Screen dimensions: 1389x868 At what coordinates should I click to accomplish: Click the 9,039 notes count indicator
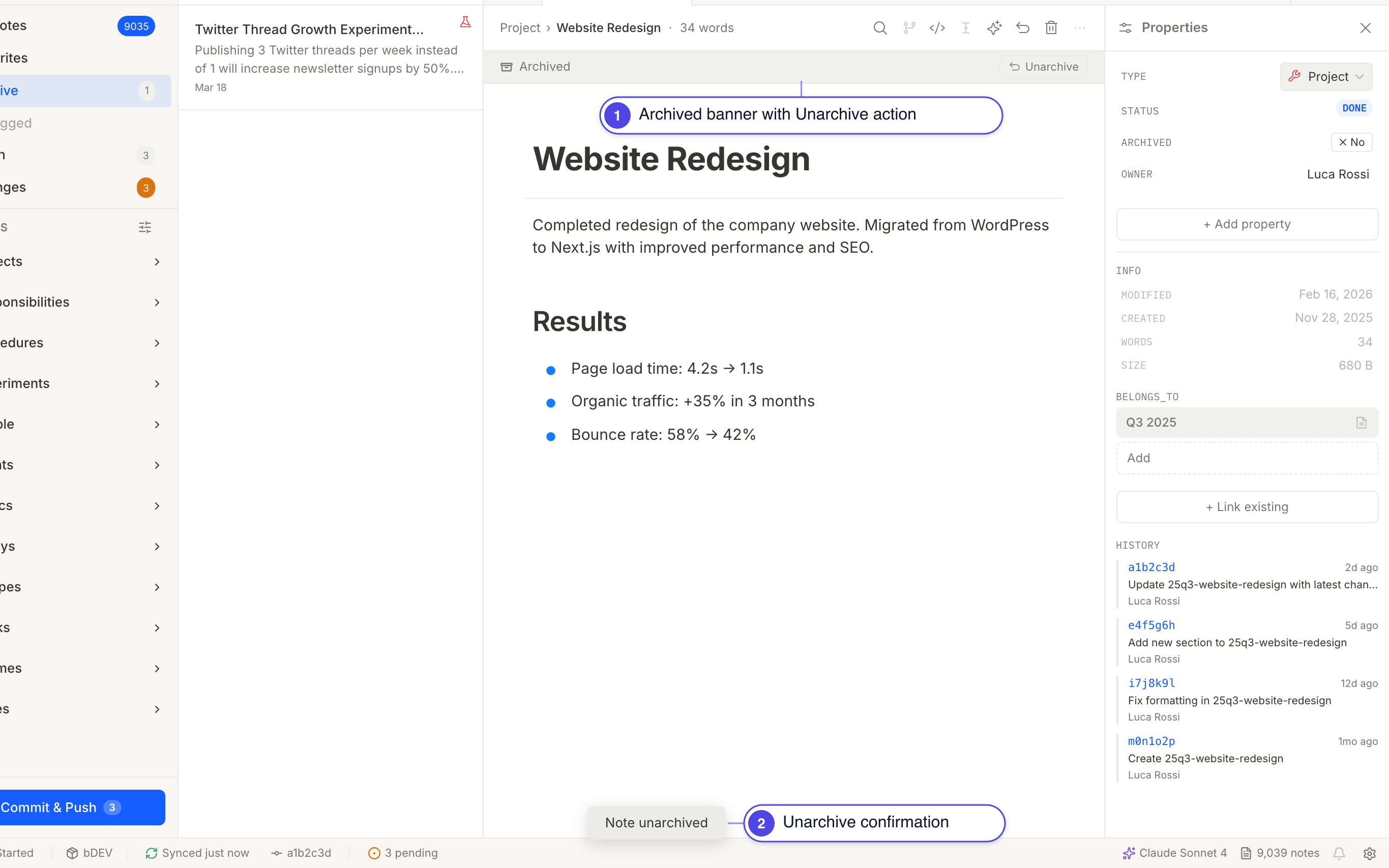[1280, 853]
